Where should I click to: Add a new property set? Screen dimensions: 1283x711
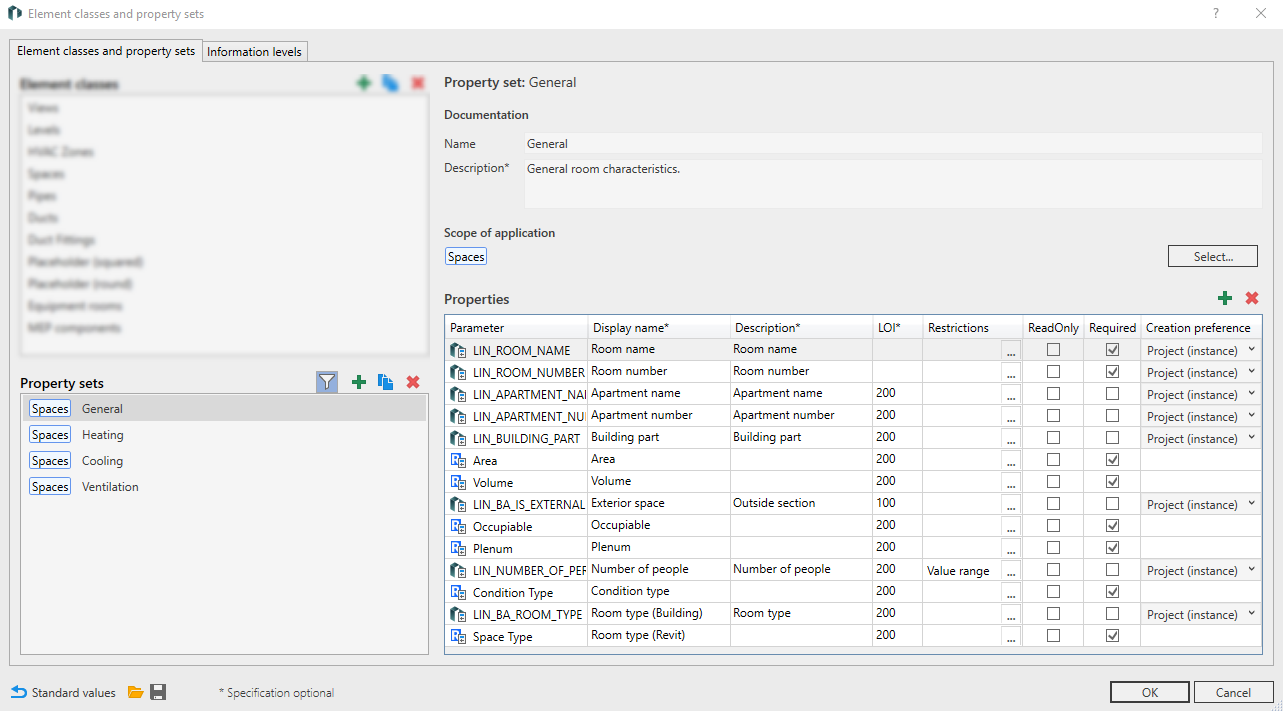[359, 382]
